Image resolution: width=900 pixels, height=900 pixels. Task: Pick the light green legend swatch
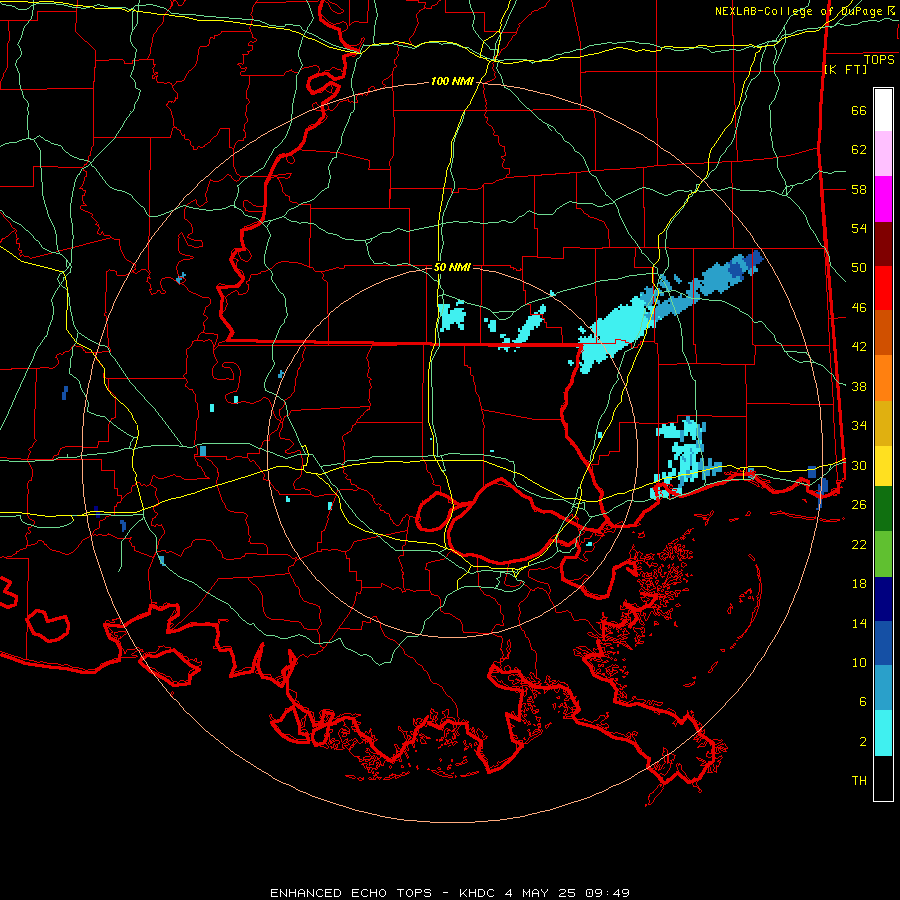(883, 554)
